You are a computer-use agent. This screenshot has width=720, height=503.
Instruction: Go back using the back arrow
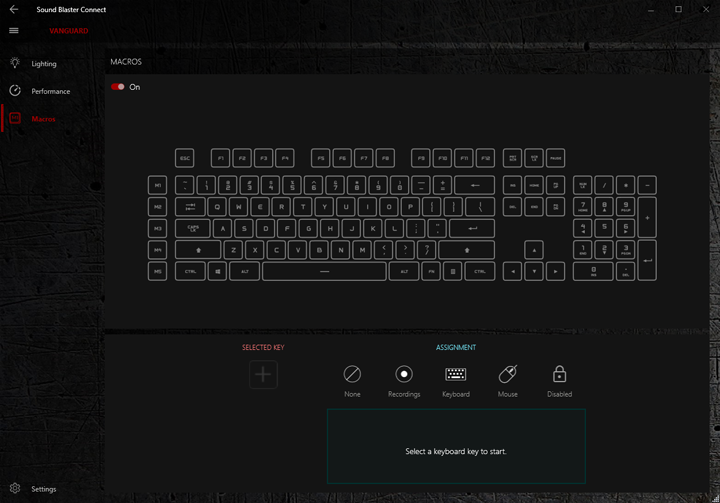point(14,9)
